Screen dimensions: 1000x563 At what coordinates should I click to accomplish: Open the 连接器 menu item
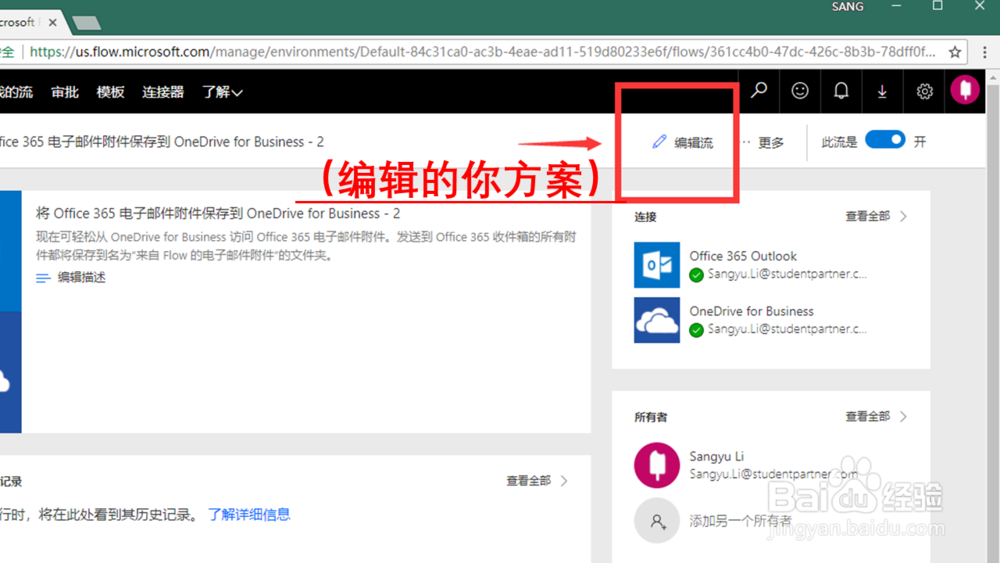click(x=163, y=92)
